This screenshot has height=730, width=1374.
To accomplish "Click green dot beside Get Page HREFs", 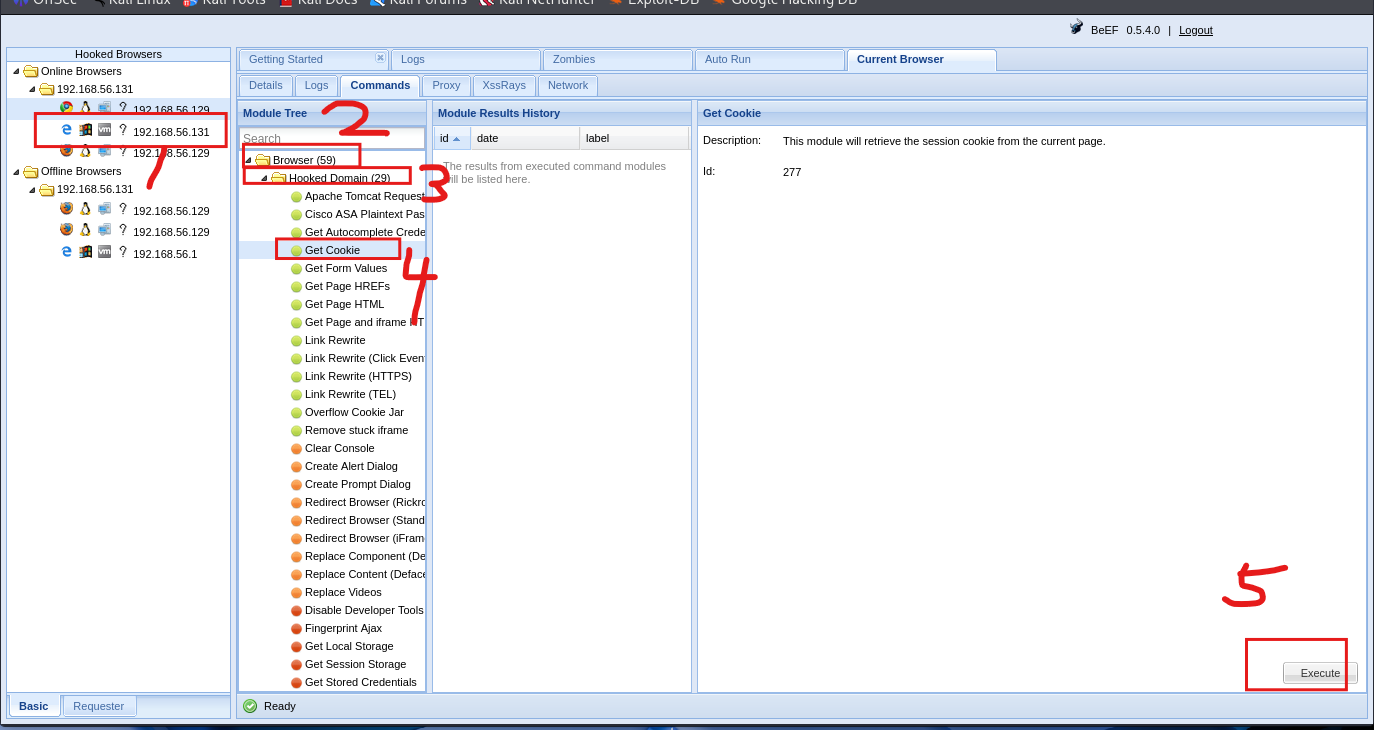I will click(x=296, y=286).
